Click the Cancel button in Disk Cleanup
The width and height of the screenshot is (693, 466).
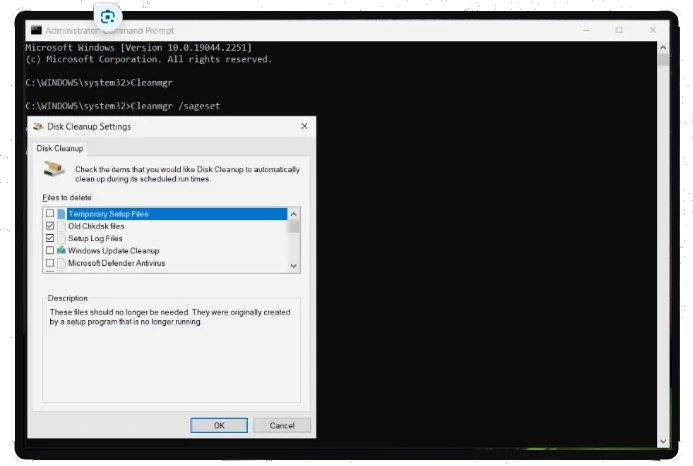point(282,425)
